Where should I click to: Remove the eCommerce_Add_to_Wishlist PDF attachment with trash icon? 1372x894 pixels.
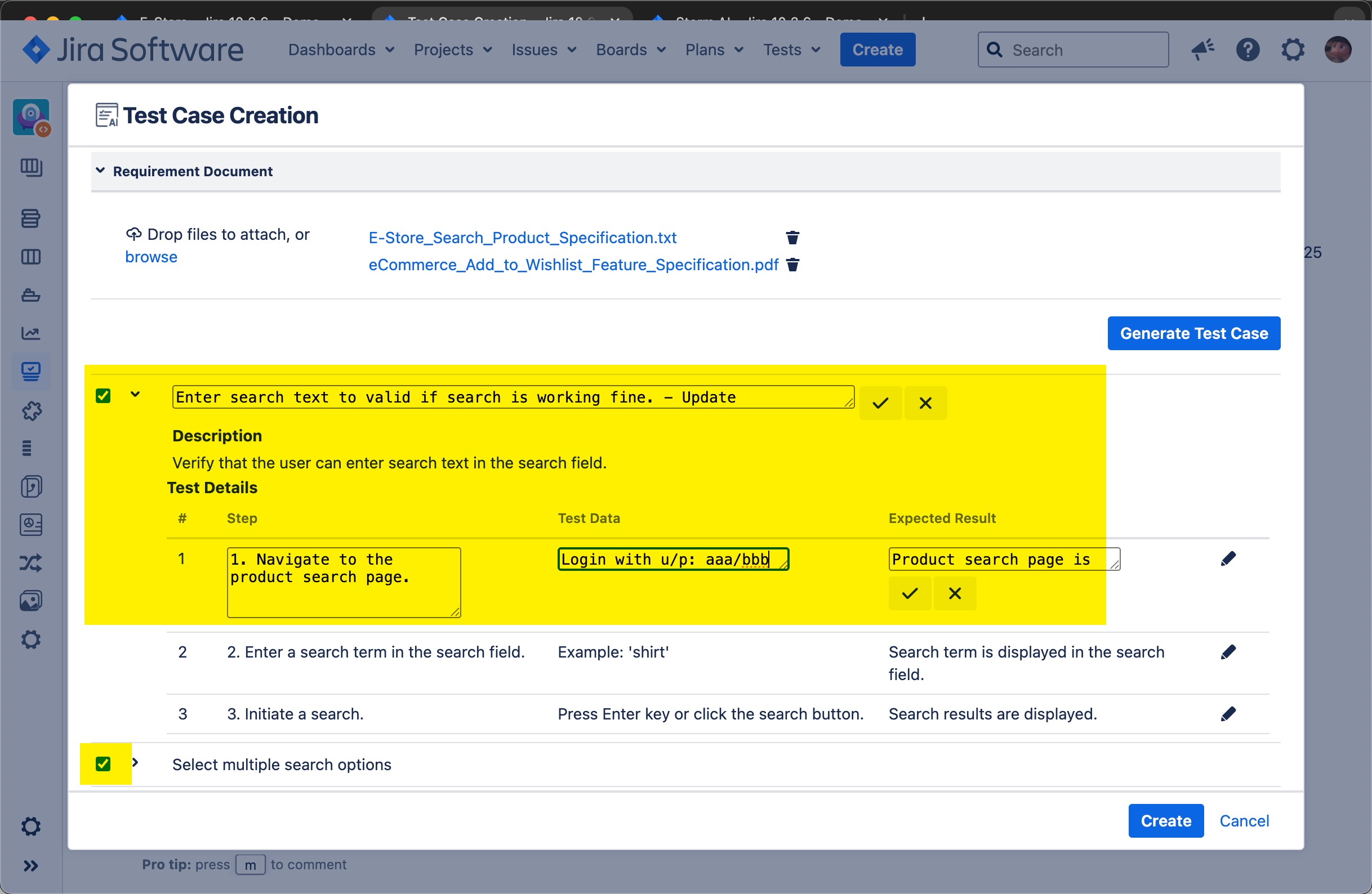(x=792, y=265)
